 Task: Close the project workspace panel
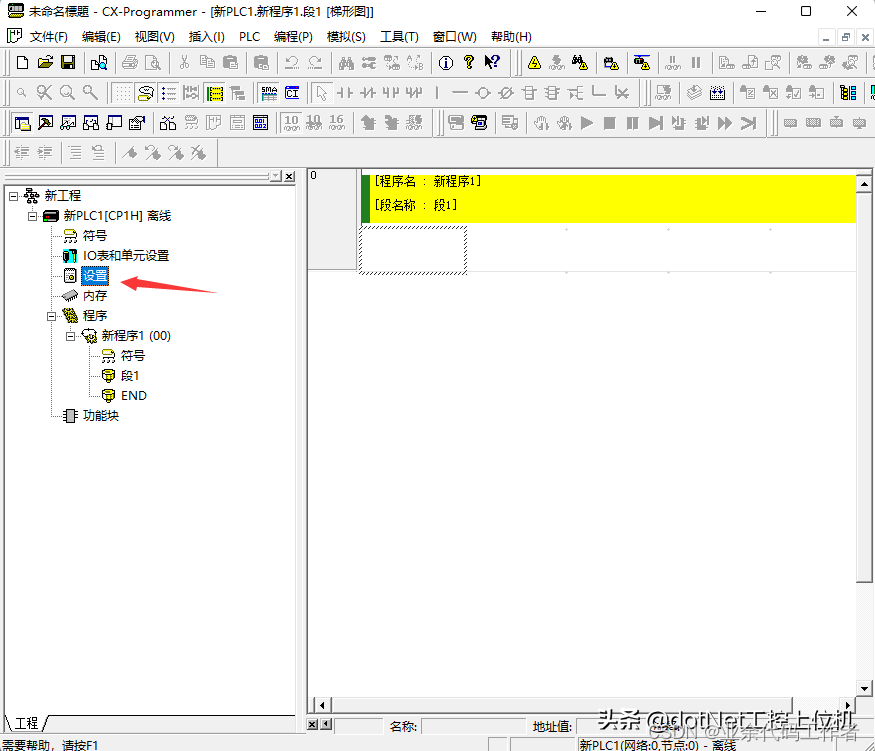coord(289,176)
